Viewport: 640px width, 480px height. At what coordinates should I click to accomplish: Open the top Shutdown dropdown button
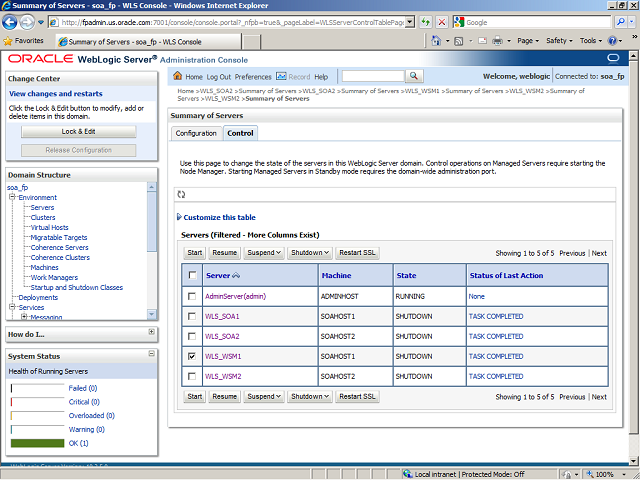(309, 253)
